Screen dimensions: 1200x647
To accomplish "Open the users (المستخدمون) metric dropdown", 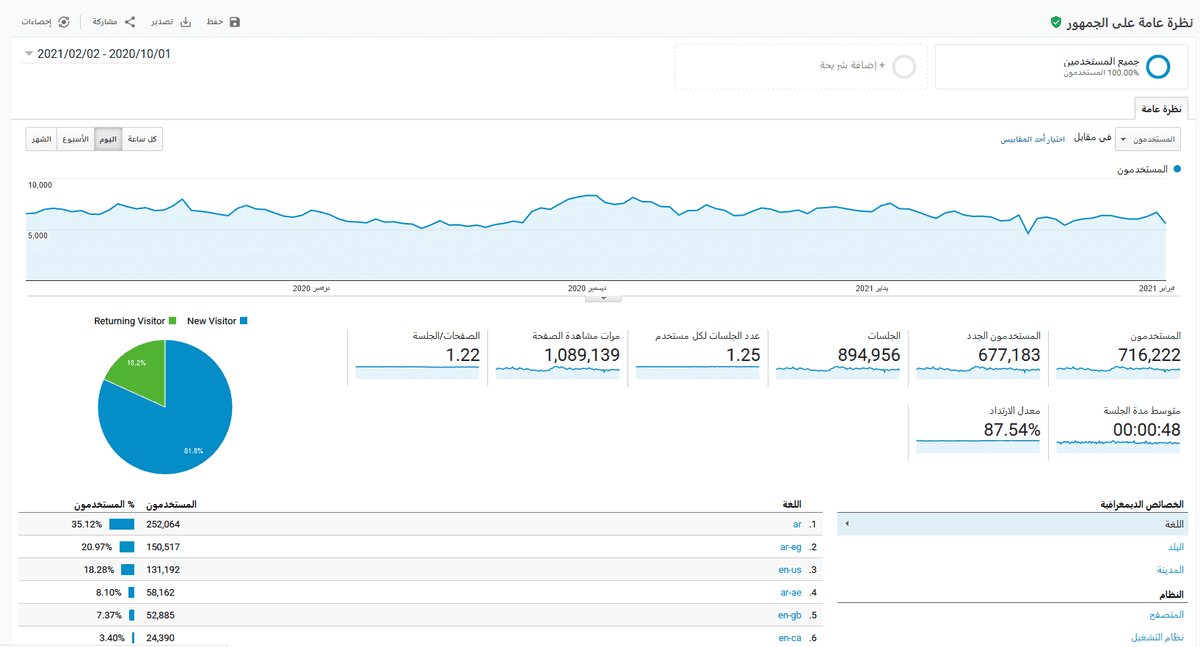I will pos(1148,139).
